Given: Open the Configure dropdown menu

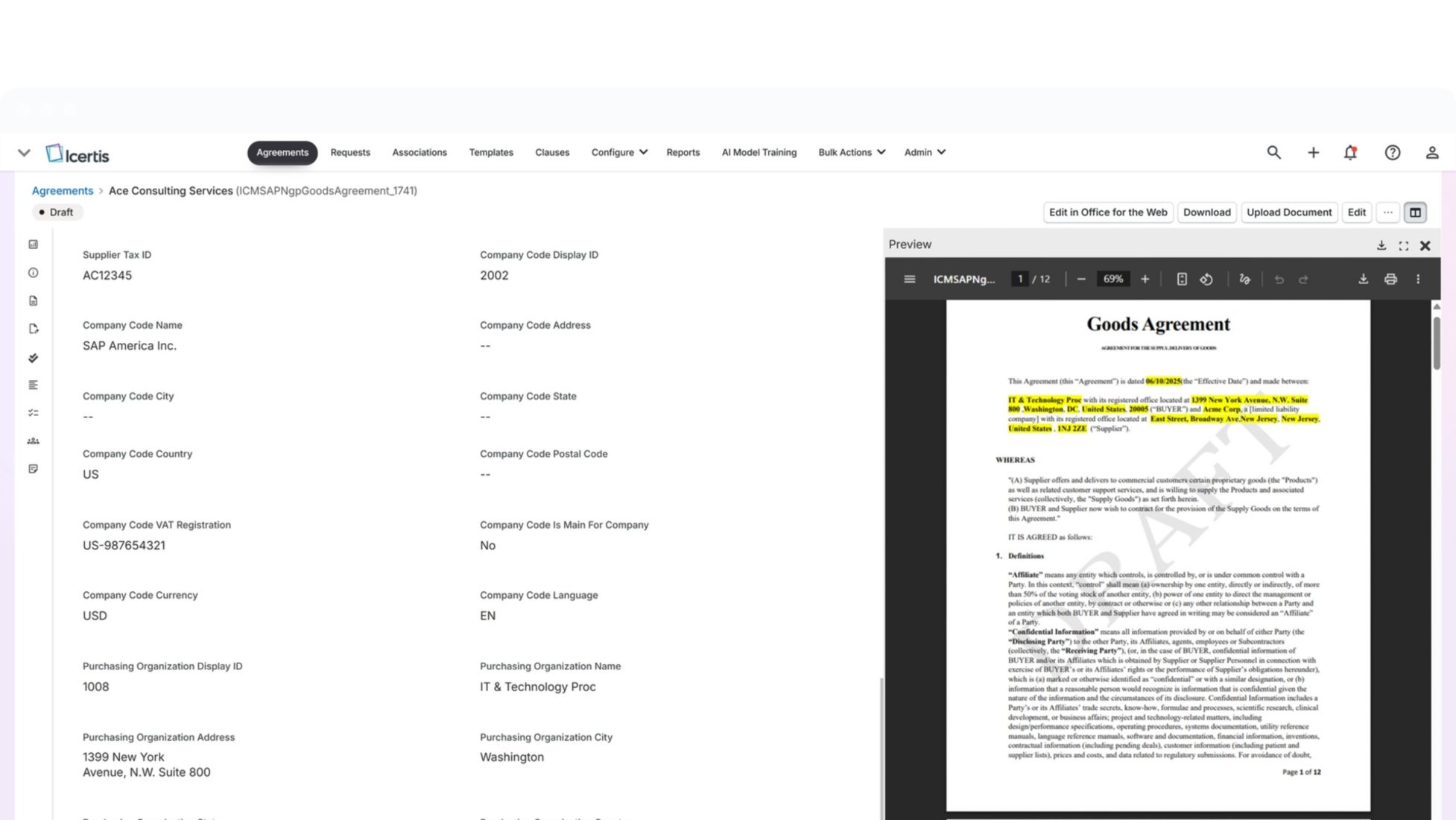Looking at the screenshot, I should pos(618,152).
